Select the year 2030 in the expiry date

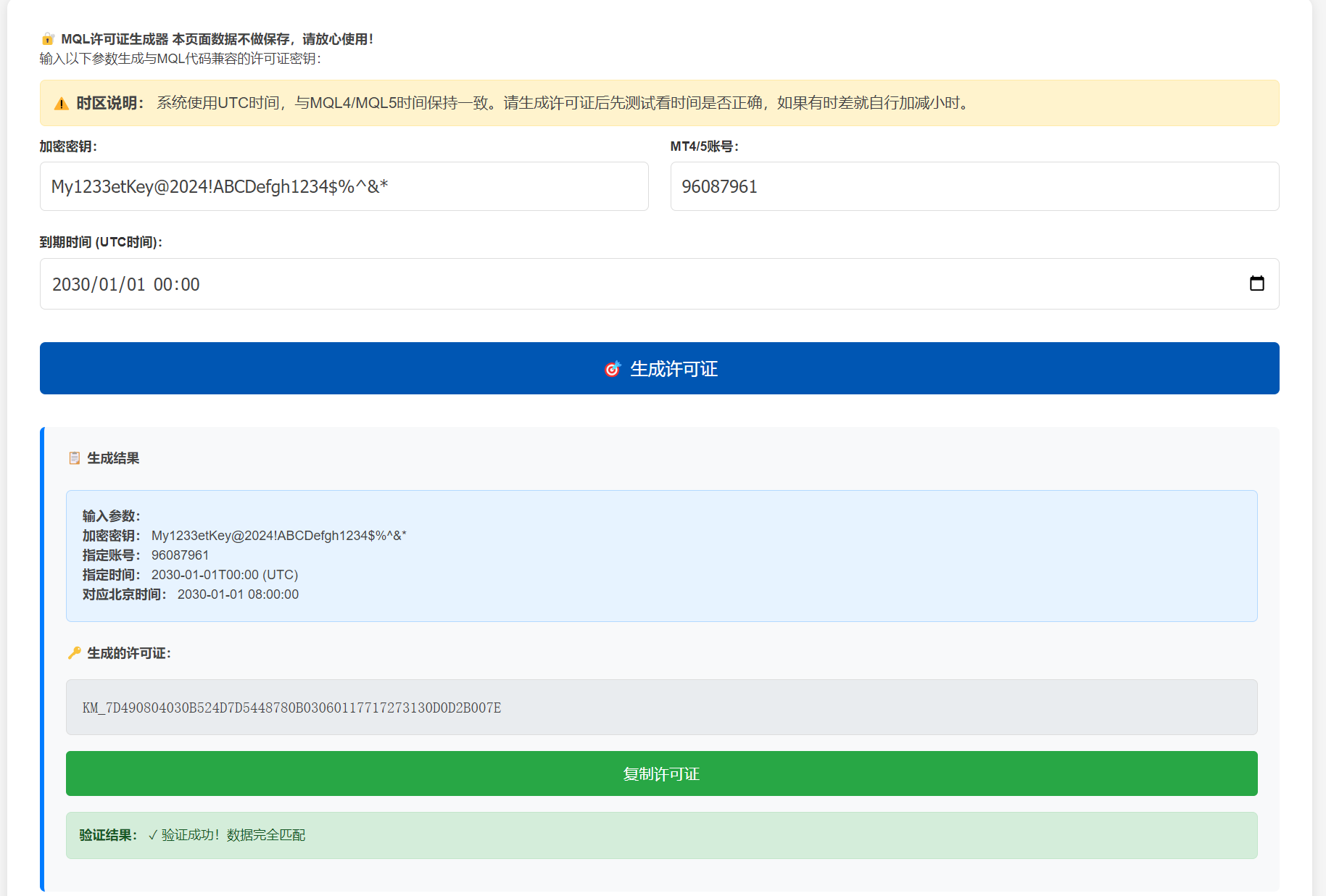pos(71,284)
